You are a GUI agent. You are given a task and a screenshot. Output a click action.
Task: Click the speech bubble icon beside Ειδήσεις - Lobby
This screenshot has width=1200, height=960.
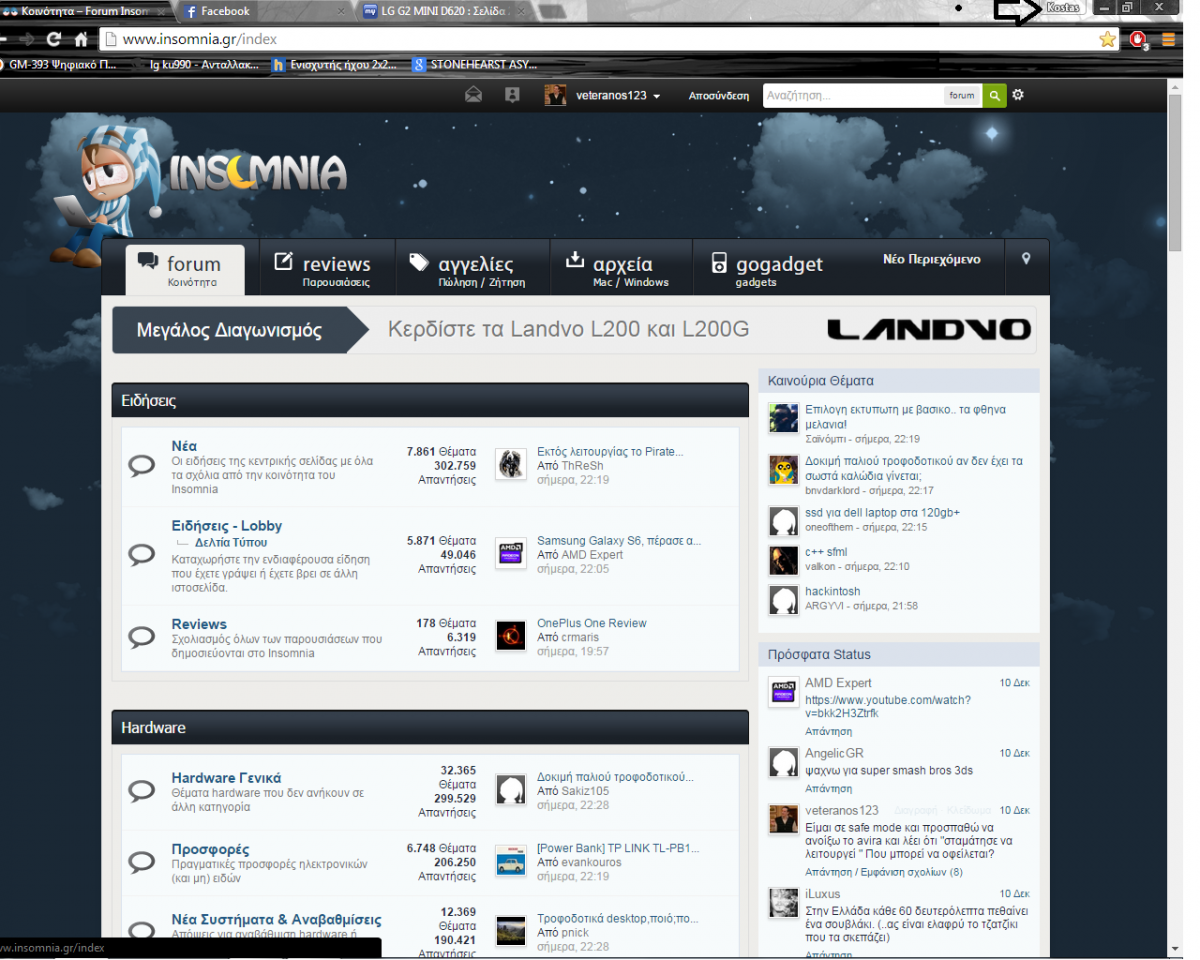pos(141,553)
